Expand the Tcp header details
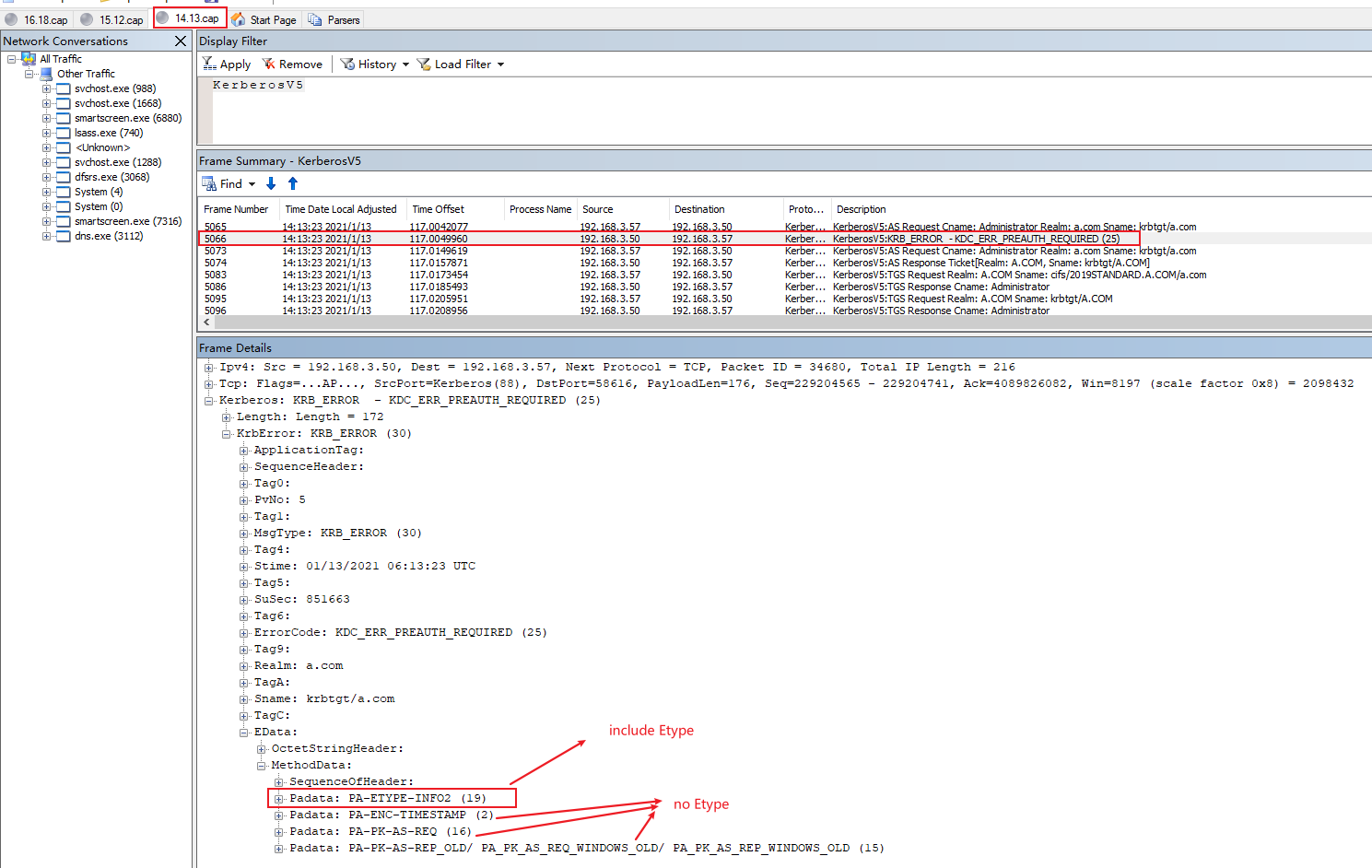The height and width of the screenshot is (868, 1372). (209, 383)
